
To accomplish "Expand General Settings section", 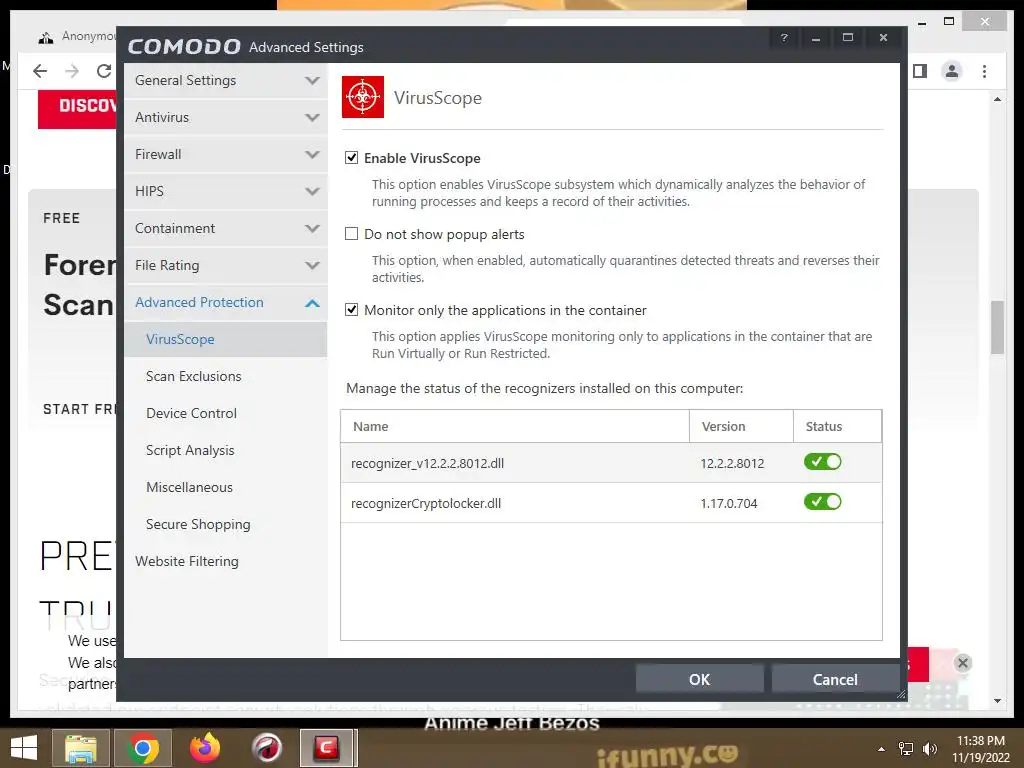I will (x=225, y=80).
